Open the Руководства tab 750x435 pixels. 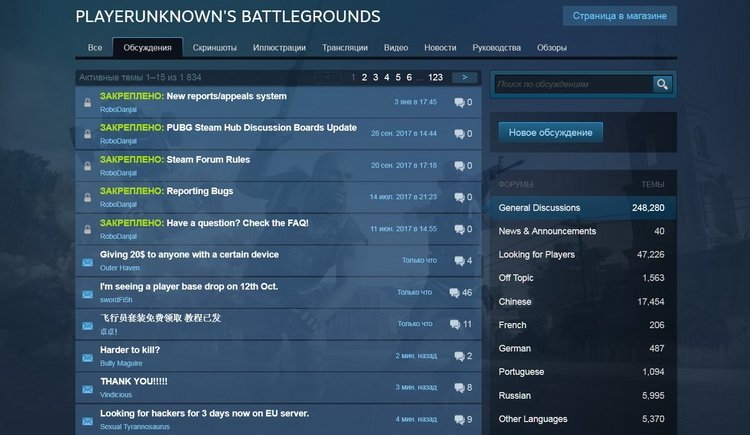pos(496,47)
